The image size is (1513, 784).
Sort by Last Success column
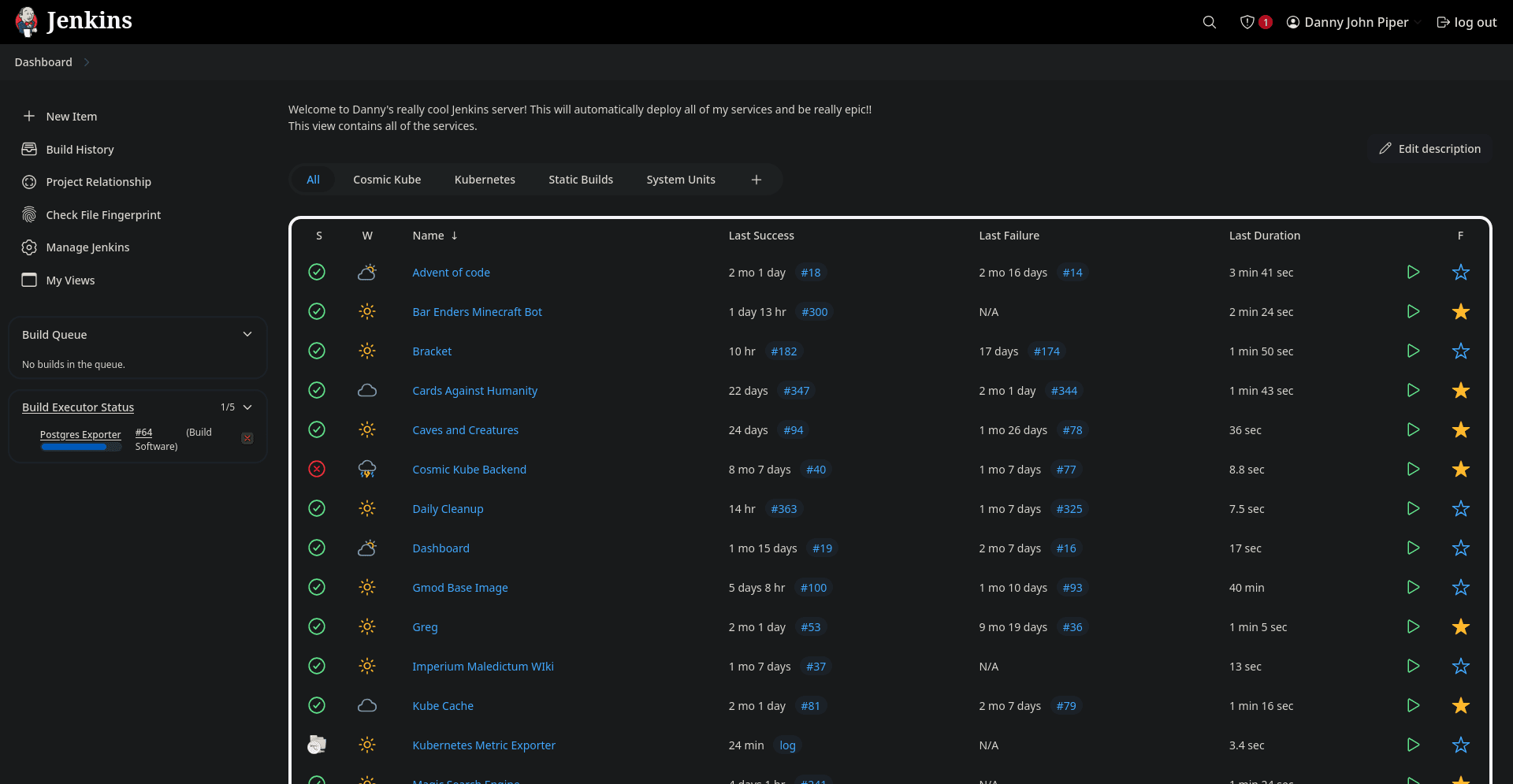click(x=761, y=236)
